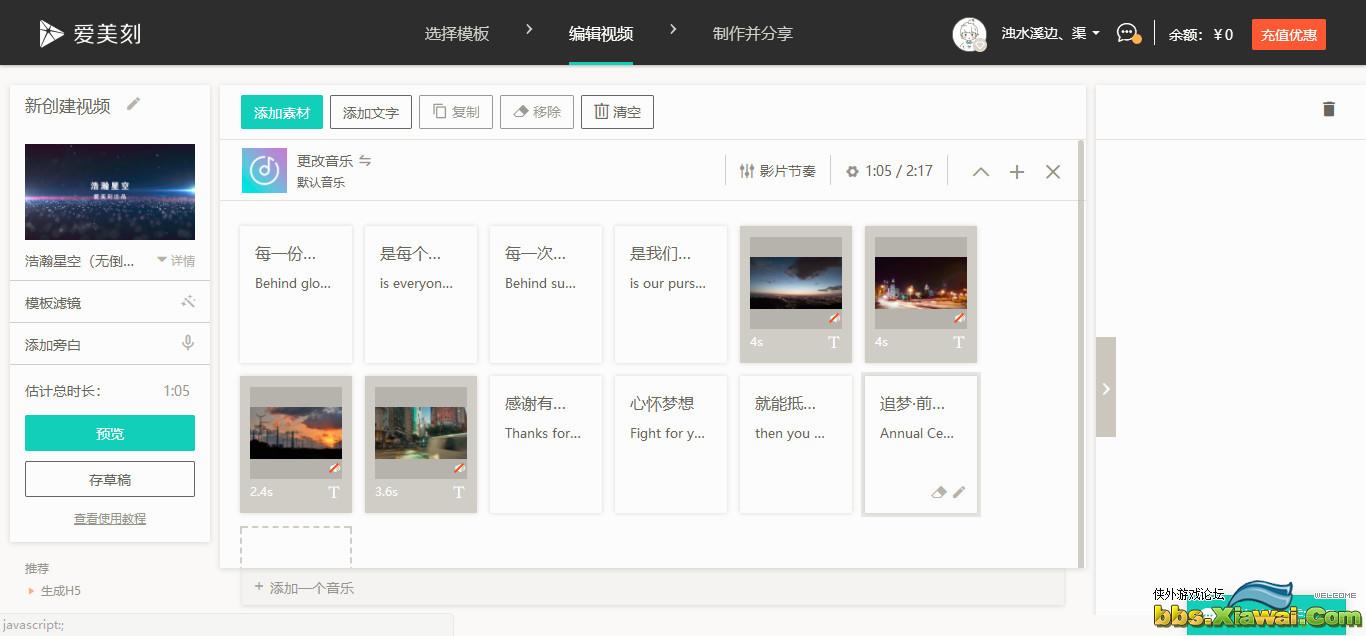Viewport: 1366px width, 636px height.
Task: Open 影片节奏 rhythm settings
Action: coord(777,171)
